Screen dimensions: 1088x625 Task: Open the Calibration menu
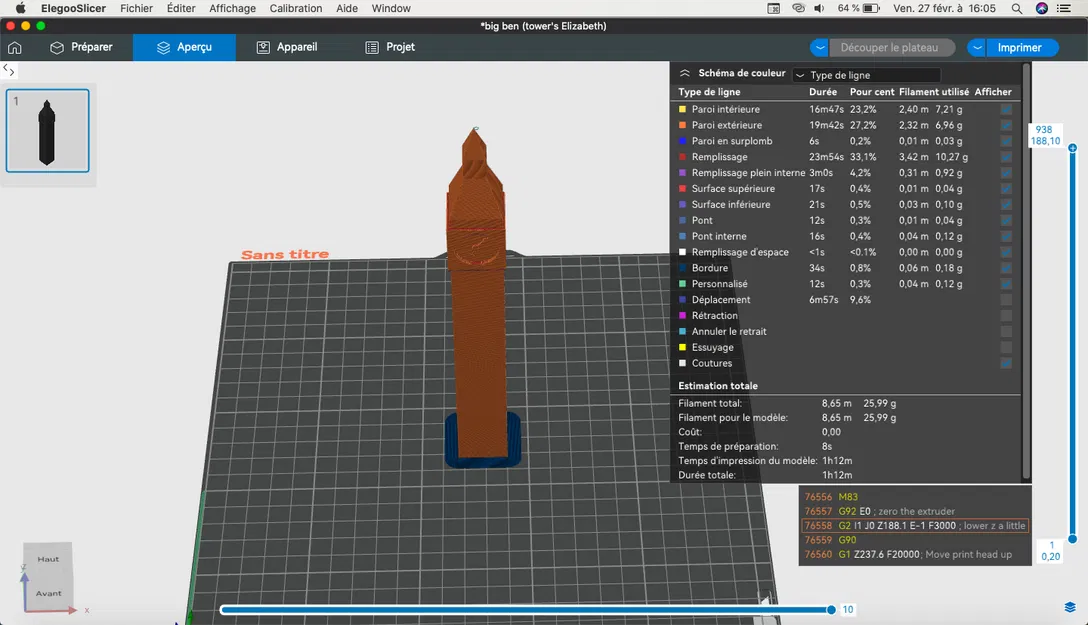tap(296, 8)
